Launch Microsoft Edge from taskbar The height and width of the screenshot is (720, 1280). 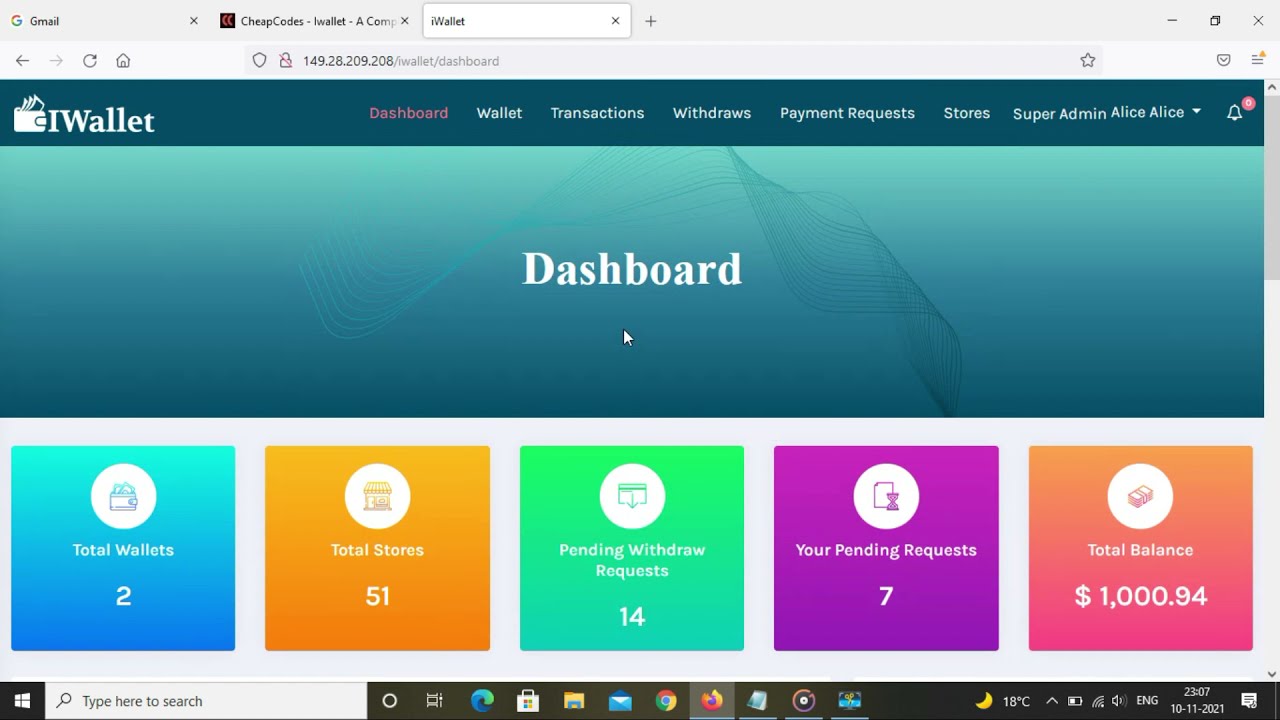pos(482,701)
